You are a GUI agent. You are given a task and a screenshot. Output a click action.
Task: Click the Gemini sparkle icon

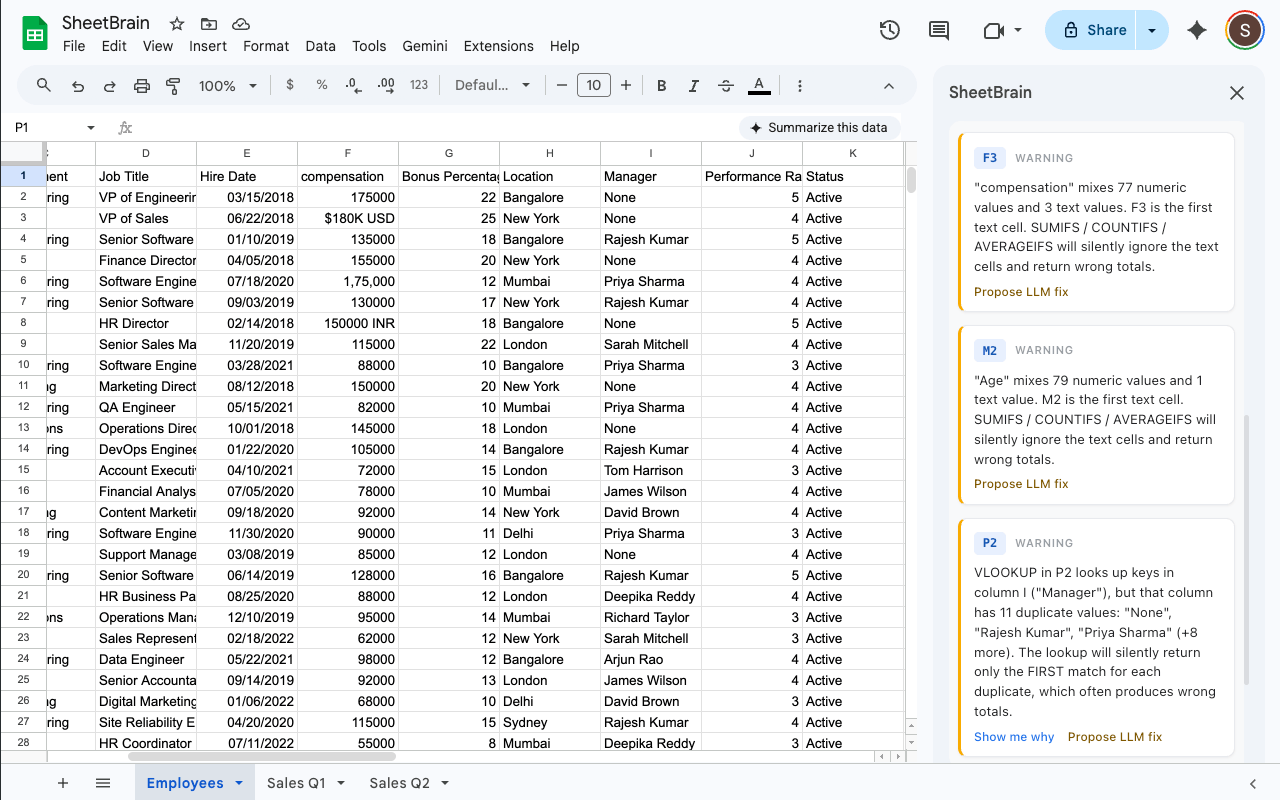coord(1196,30)
